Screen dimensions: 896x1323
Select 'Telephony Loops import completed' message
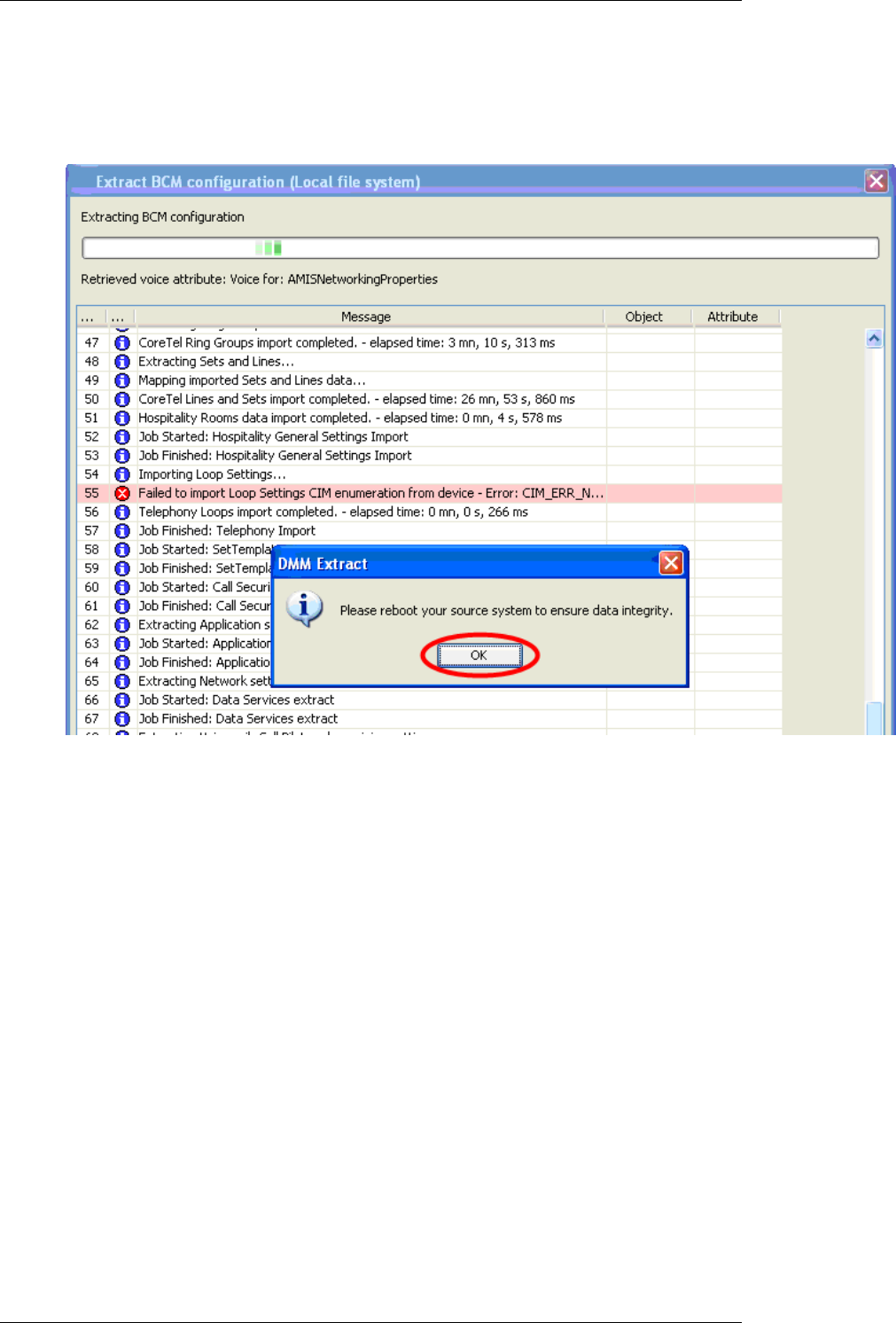[x=333, y=512]
